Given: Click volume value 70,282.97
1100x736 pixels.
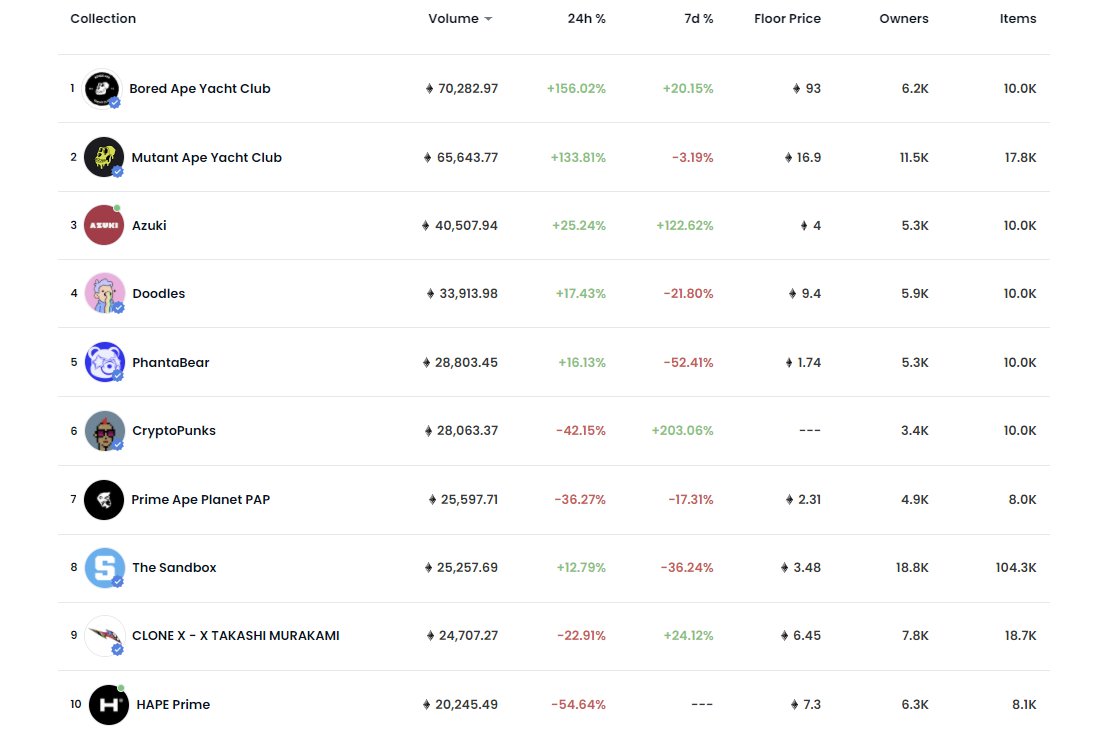Looking at the screenshot, I should (x=468, y=88).
